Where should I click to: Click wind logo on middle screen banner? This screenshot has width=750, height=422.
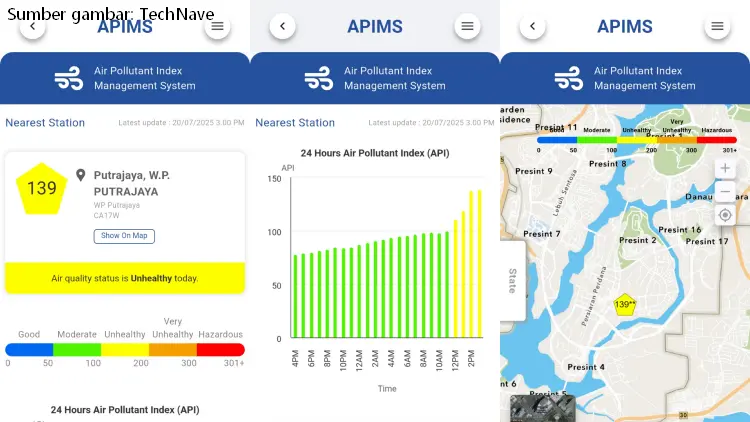tap(319, 78)
